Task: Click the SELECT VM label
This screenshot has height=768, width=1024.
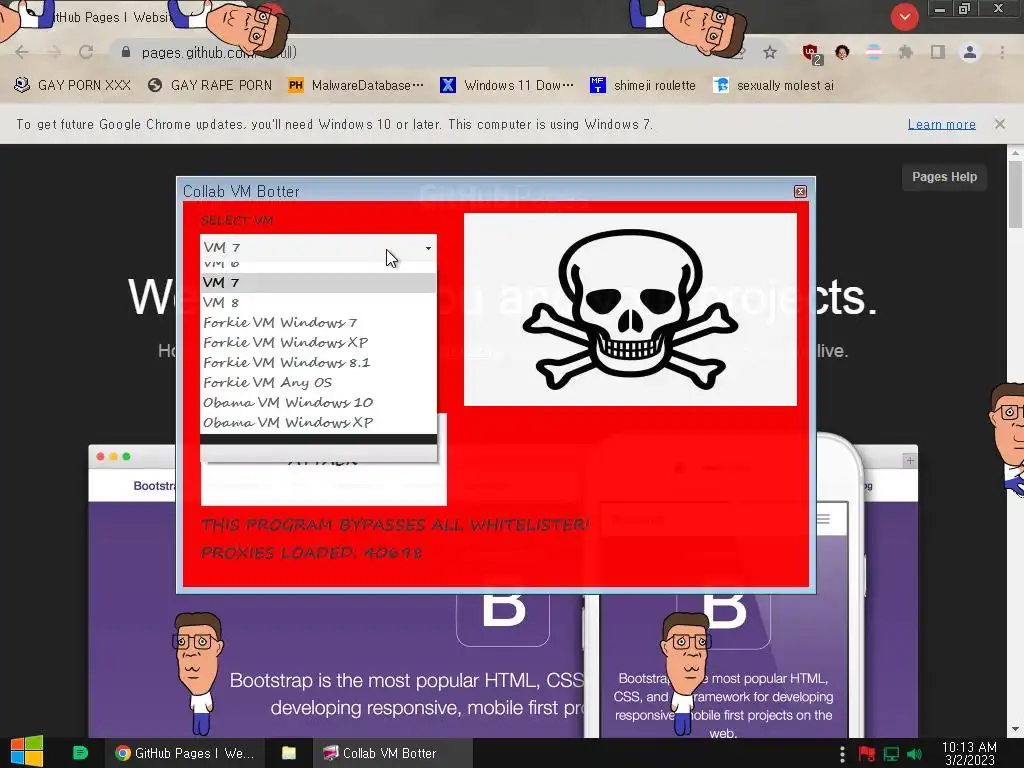Action: point(236,221)
